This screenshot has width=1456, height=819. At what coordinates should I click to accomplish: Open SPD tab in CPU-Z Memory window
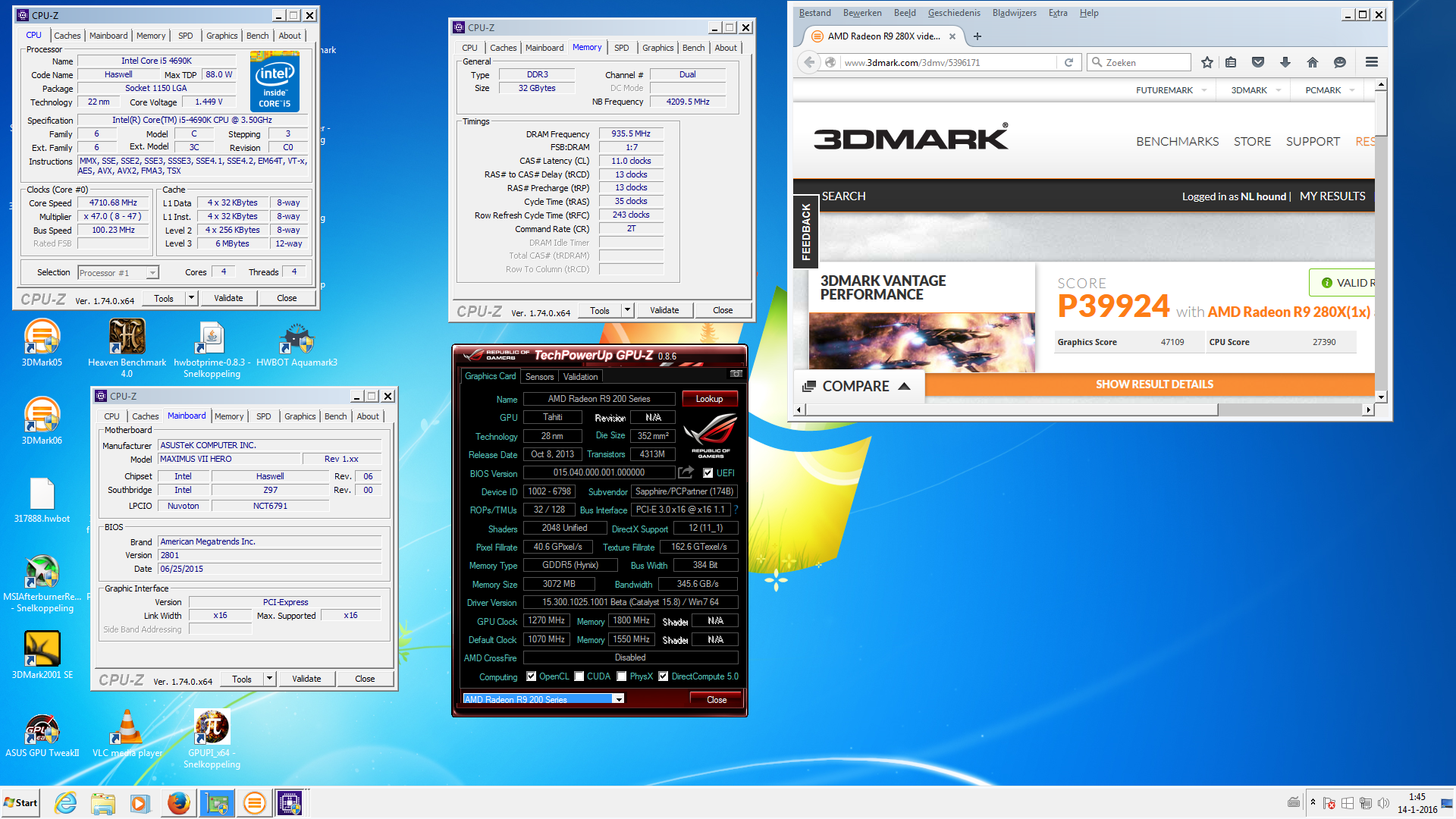point(622,48)
